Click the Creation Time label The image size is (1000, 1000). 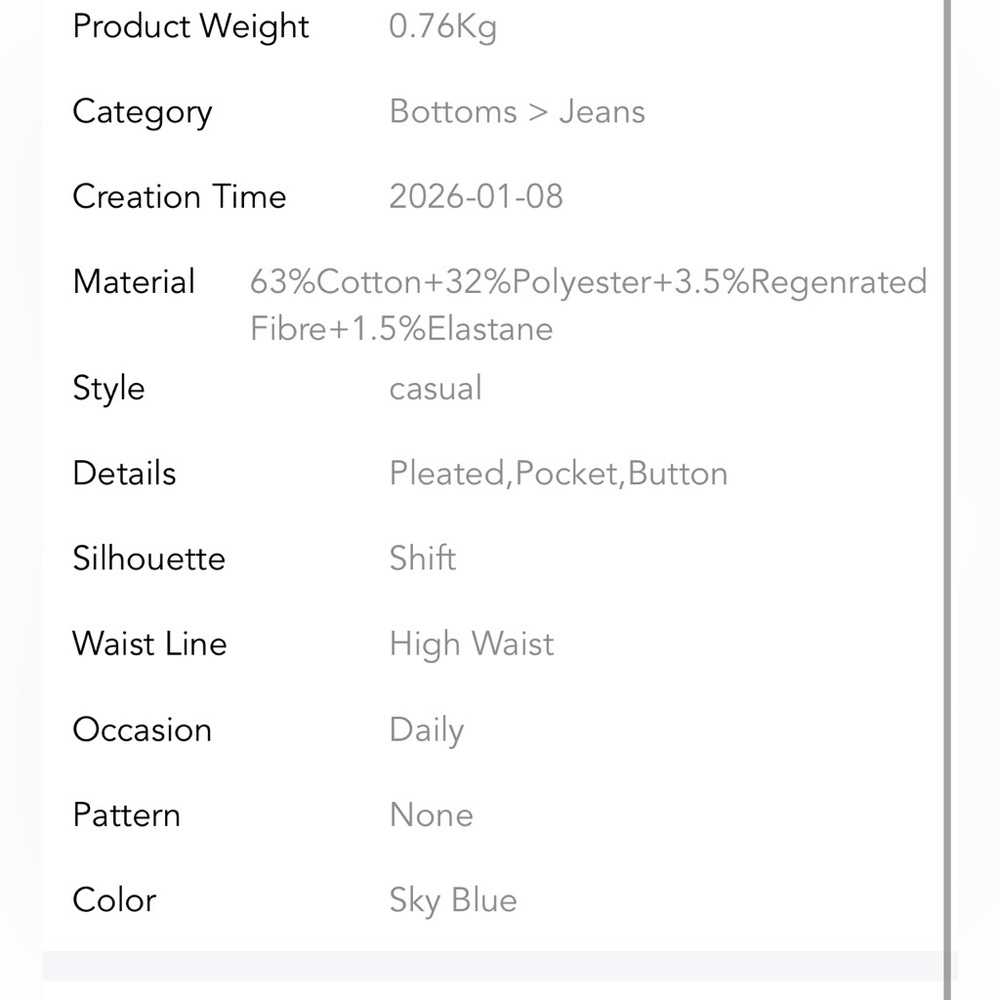coord(179,196)
